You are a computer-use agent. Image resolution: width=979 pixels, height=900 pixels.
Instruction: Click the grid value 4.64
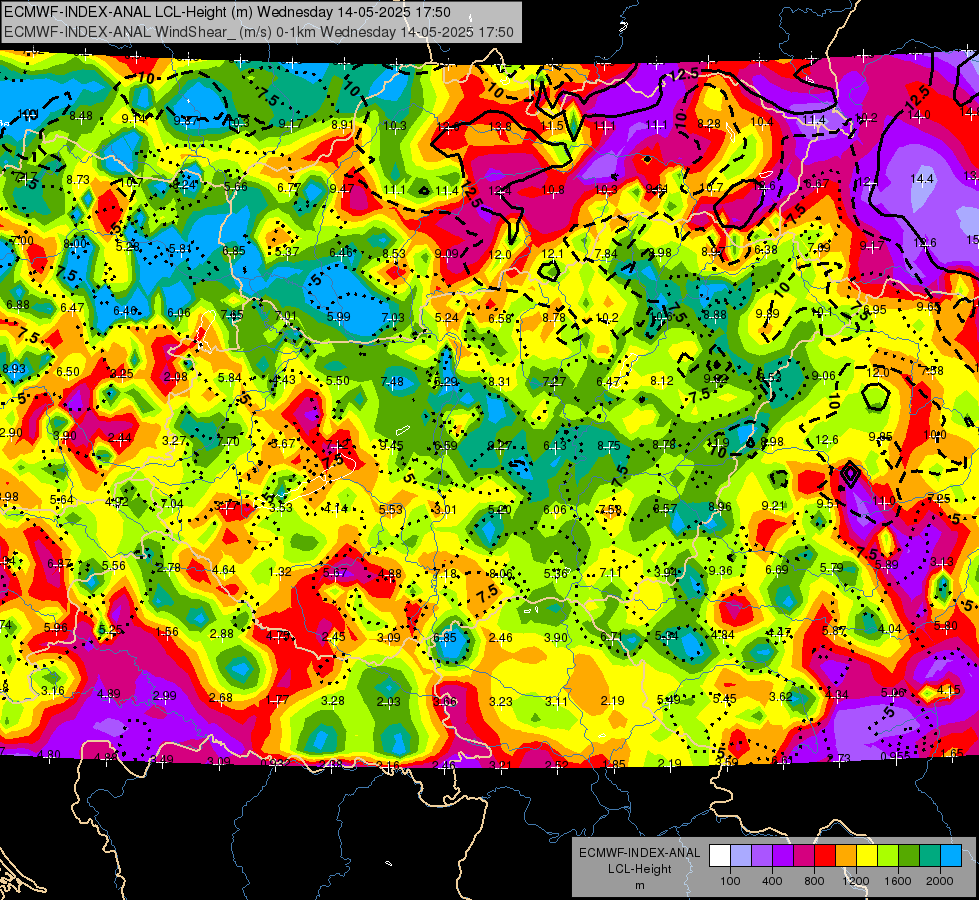point(224,570)
